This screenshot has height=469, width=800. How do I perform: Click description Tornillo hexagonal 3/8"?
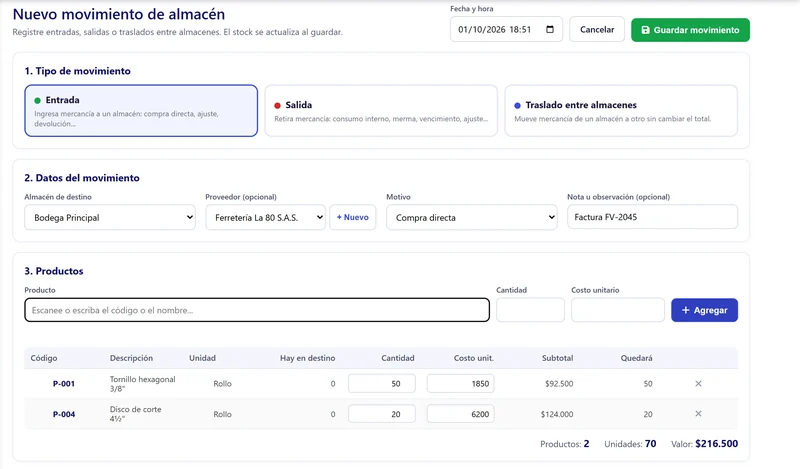(x=142, y=384)
